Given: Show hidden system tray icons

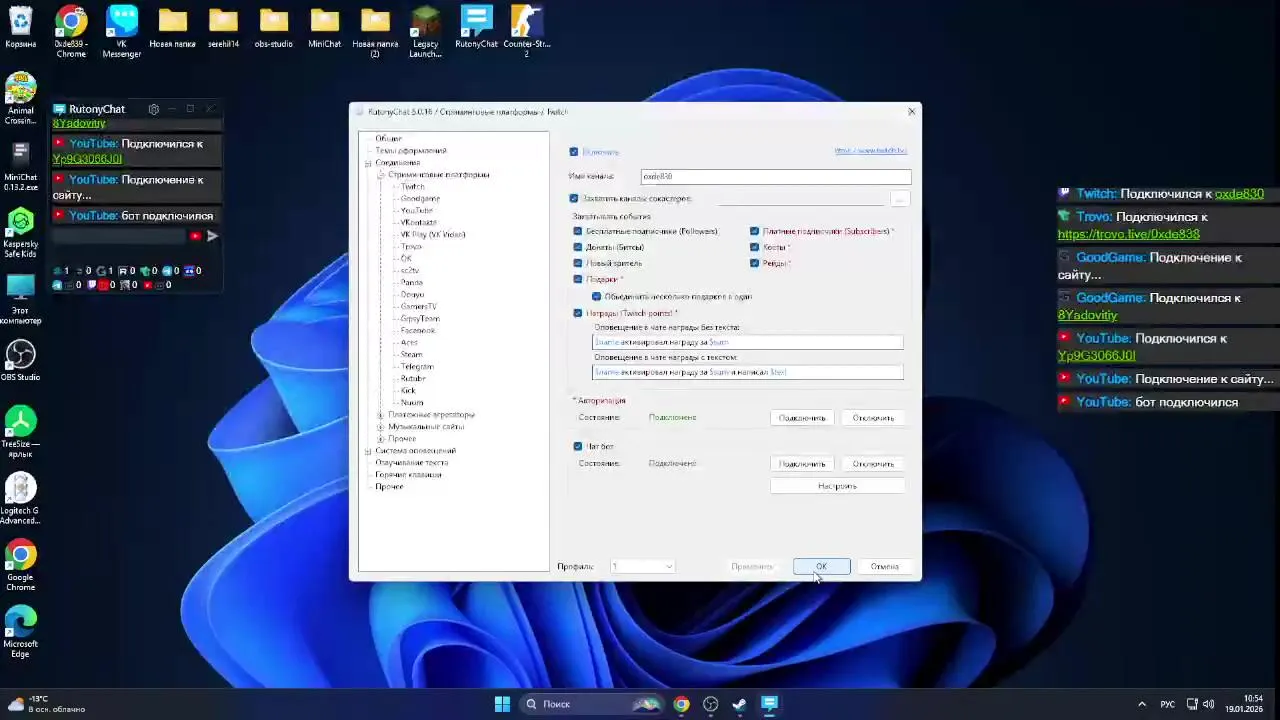Looking at the screenshot, I should click(x=1141, y=704).
